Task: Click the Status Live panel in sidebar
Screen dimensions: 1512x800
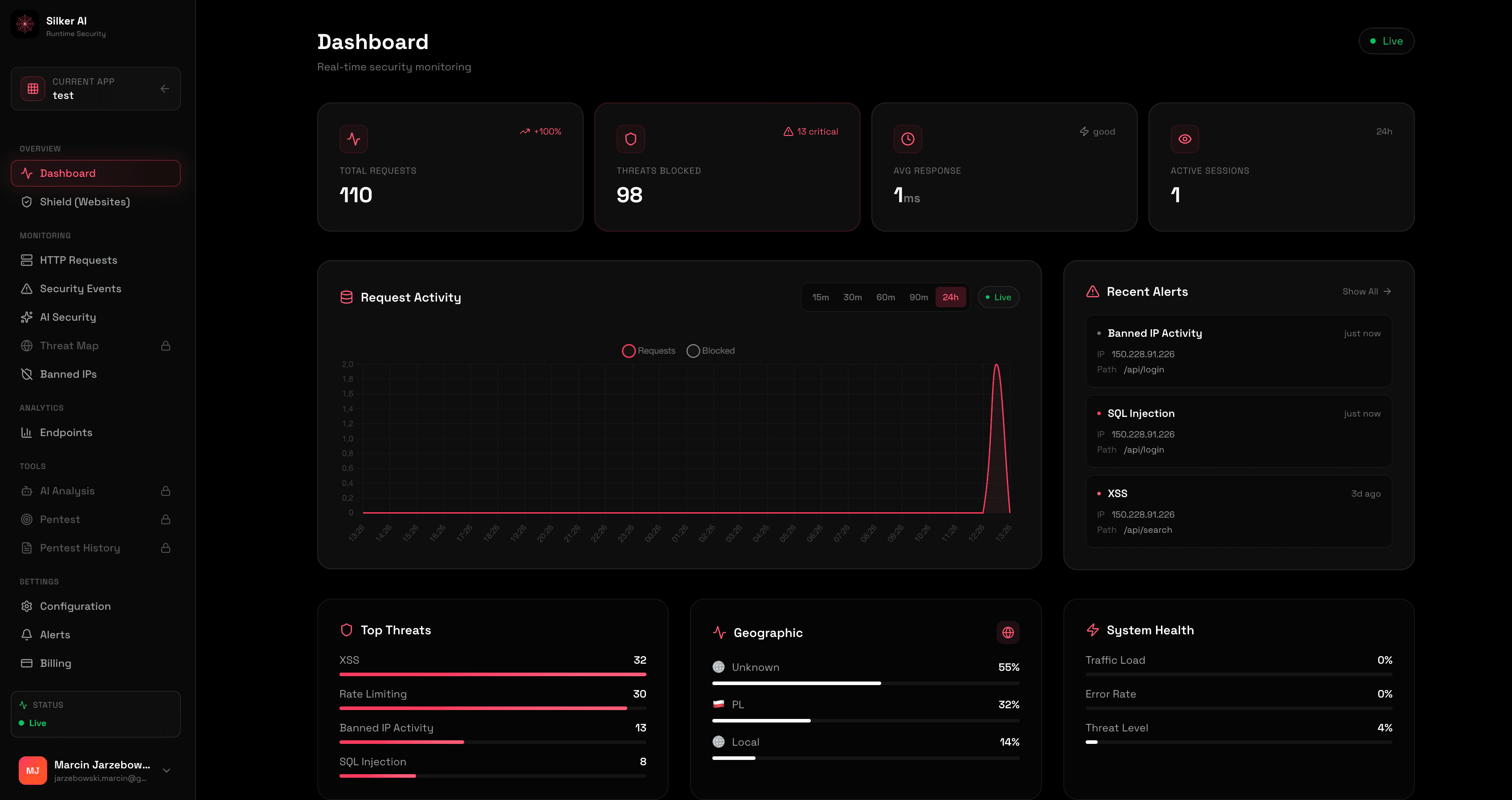Action: point(96,714)
